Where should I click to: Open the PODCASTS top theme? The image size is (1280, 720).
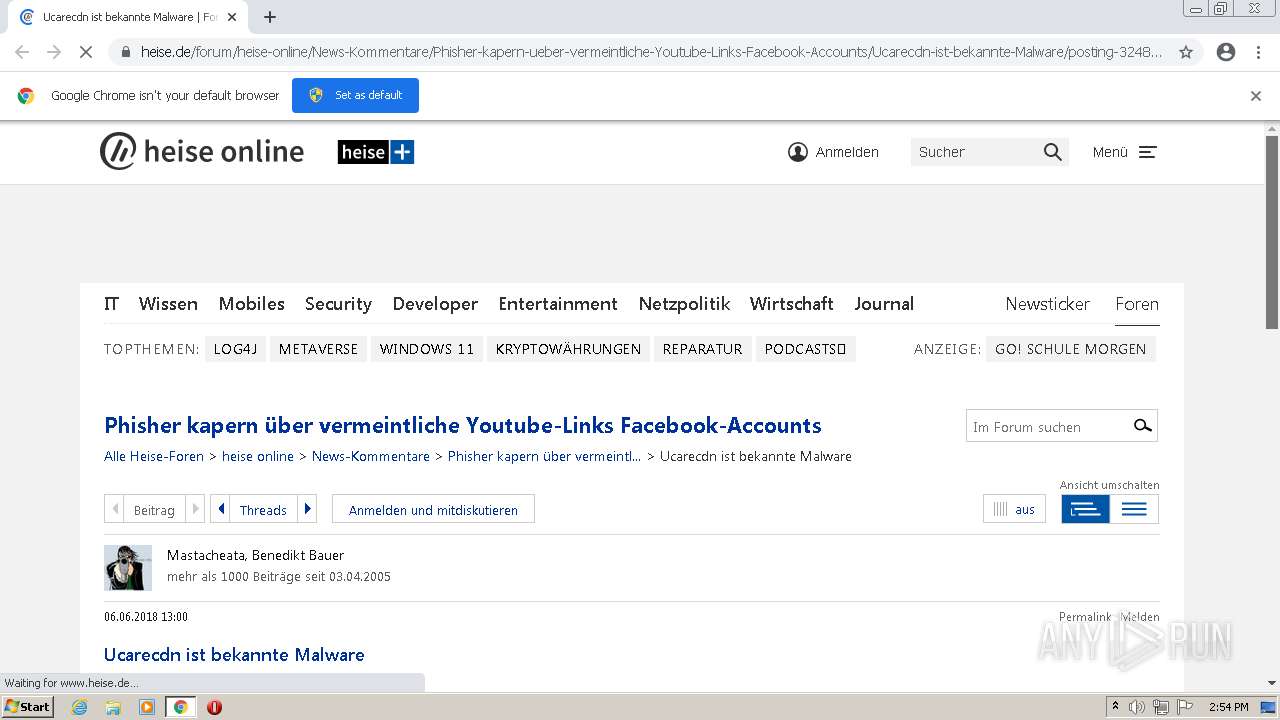[805, 349]
